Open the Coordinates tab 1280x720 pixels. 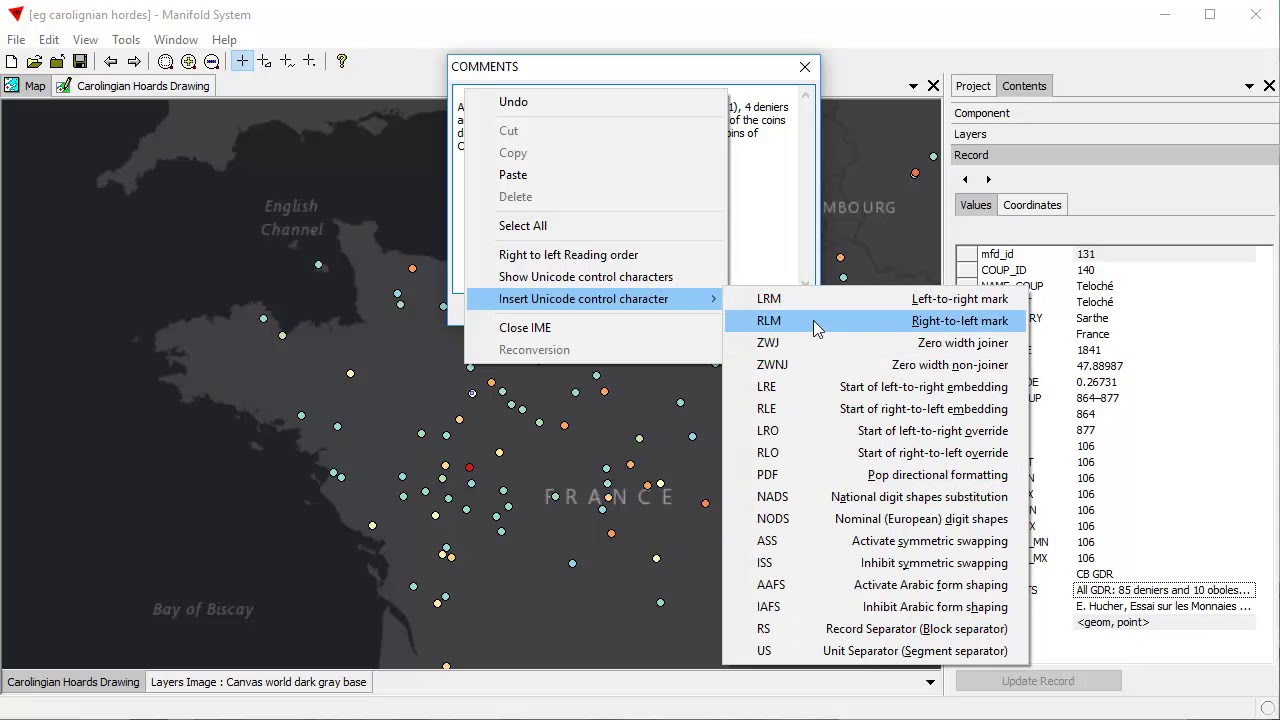1032,205
